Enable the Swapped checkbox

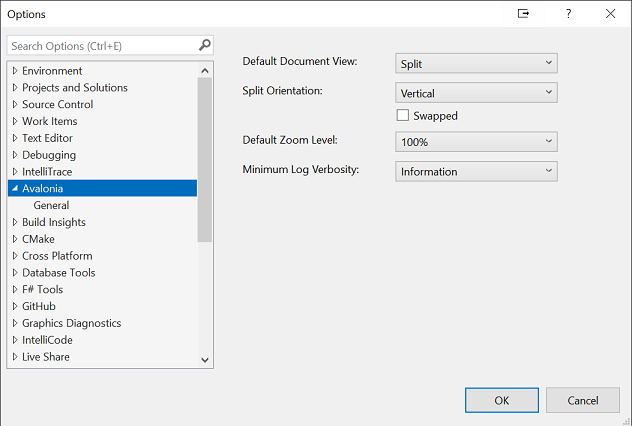403,116
